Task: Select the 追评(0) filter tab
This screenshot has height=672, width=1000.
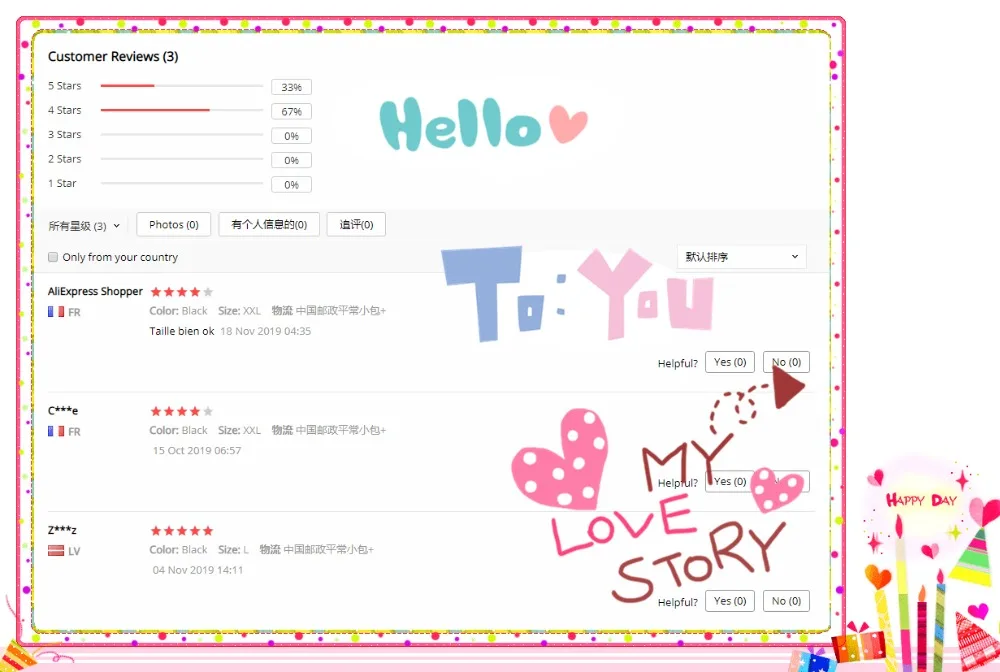Action: [356, 224]
